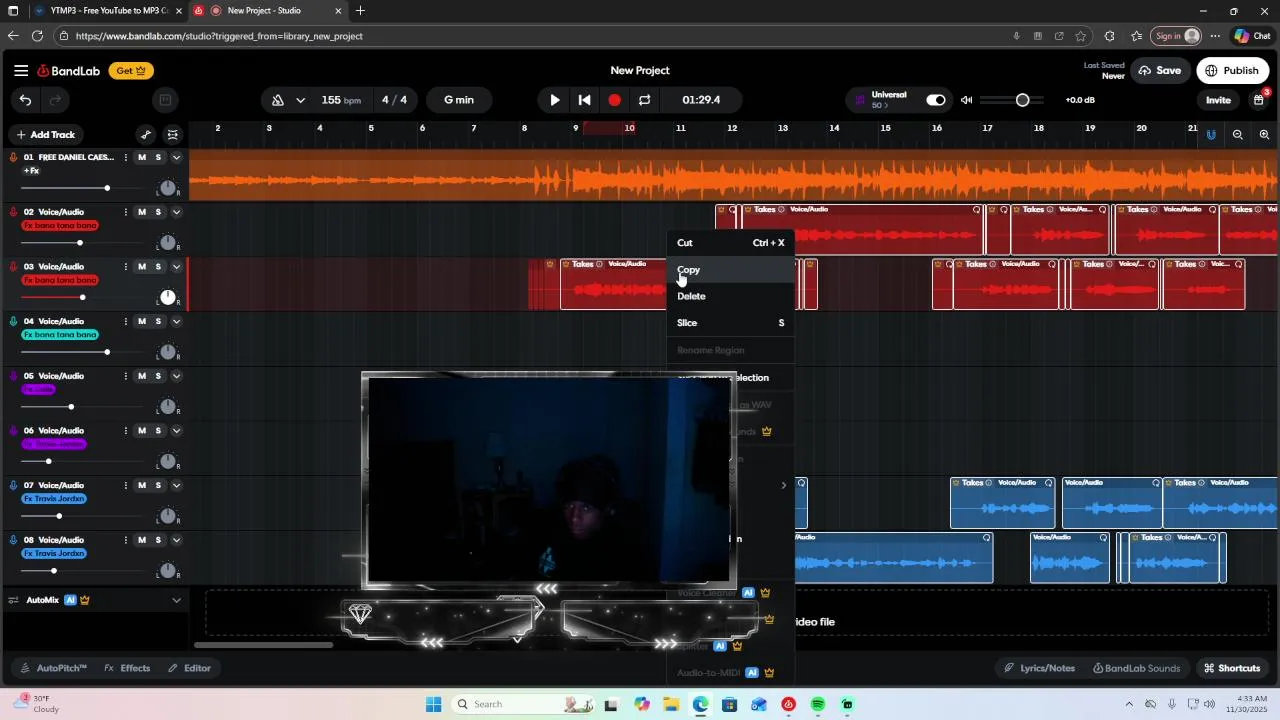
Task: Open the Lyrics/Notes panel
Action: click(1040, 668)
